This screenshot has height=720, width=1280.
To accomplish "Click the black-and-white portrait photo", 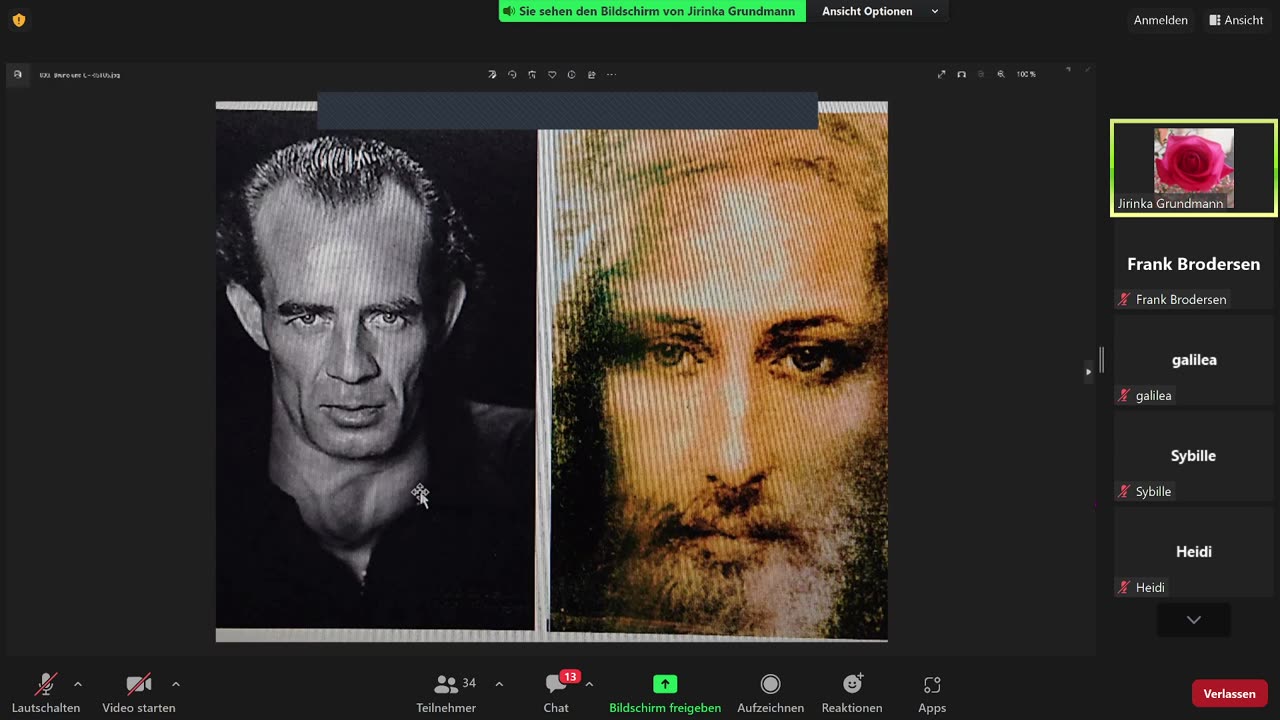I will coord(376,370).
